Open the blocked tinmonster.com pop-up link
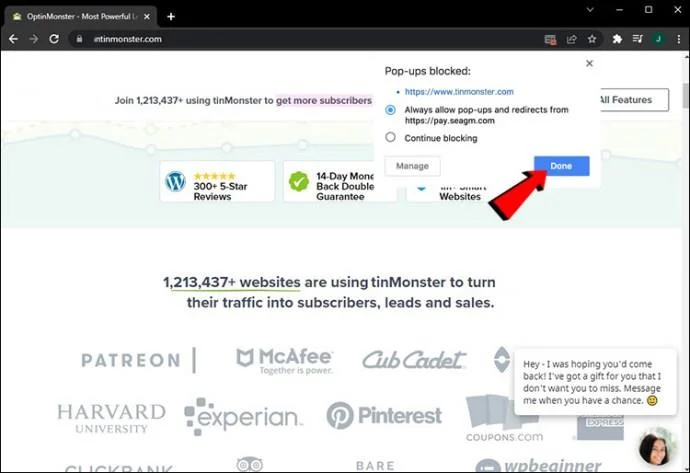Screen dimensions: 690x473 [x=459, y=92]
